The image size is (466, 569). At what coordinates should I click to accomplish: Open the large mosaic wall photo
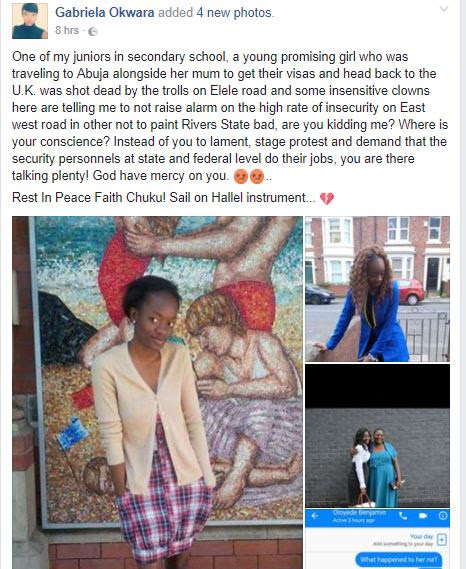pyautogui.click(x=157, y=393)
